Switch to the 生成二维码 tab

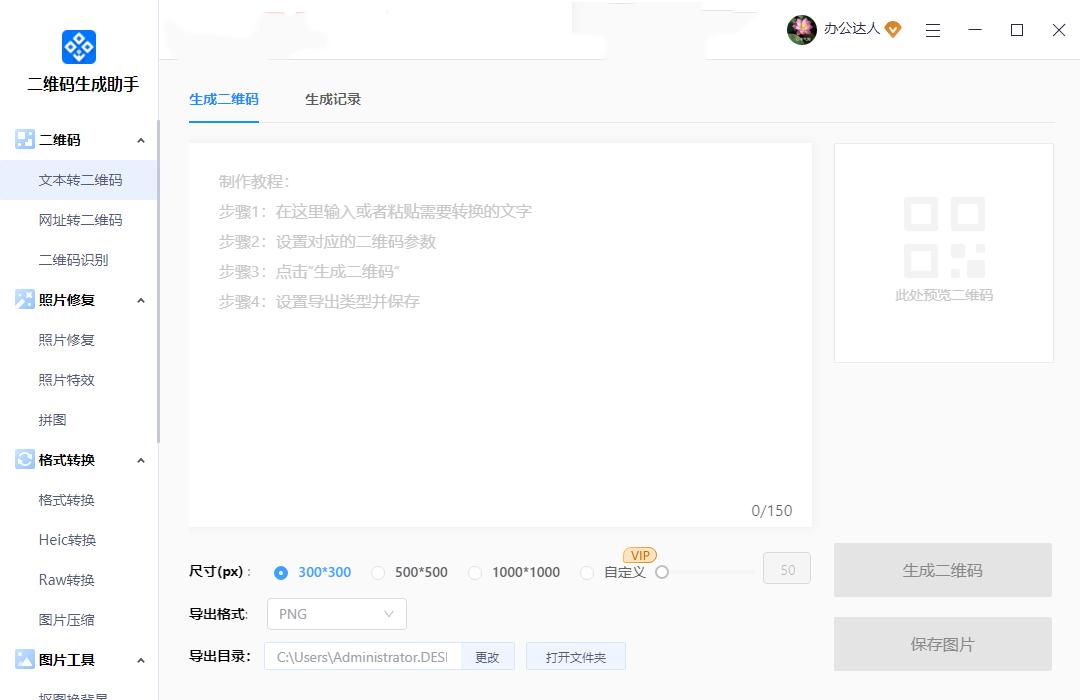pos(224,100)
